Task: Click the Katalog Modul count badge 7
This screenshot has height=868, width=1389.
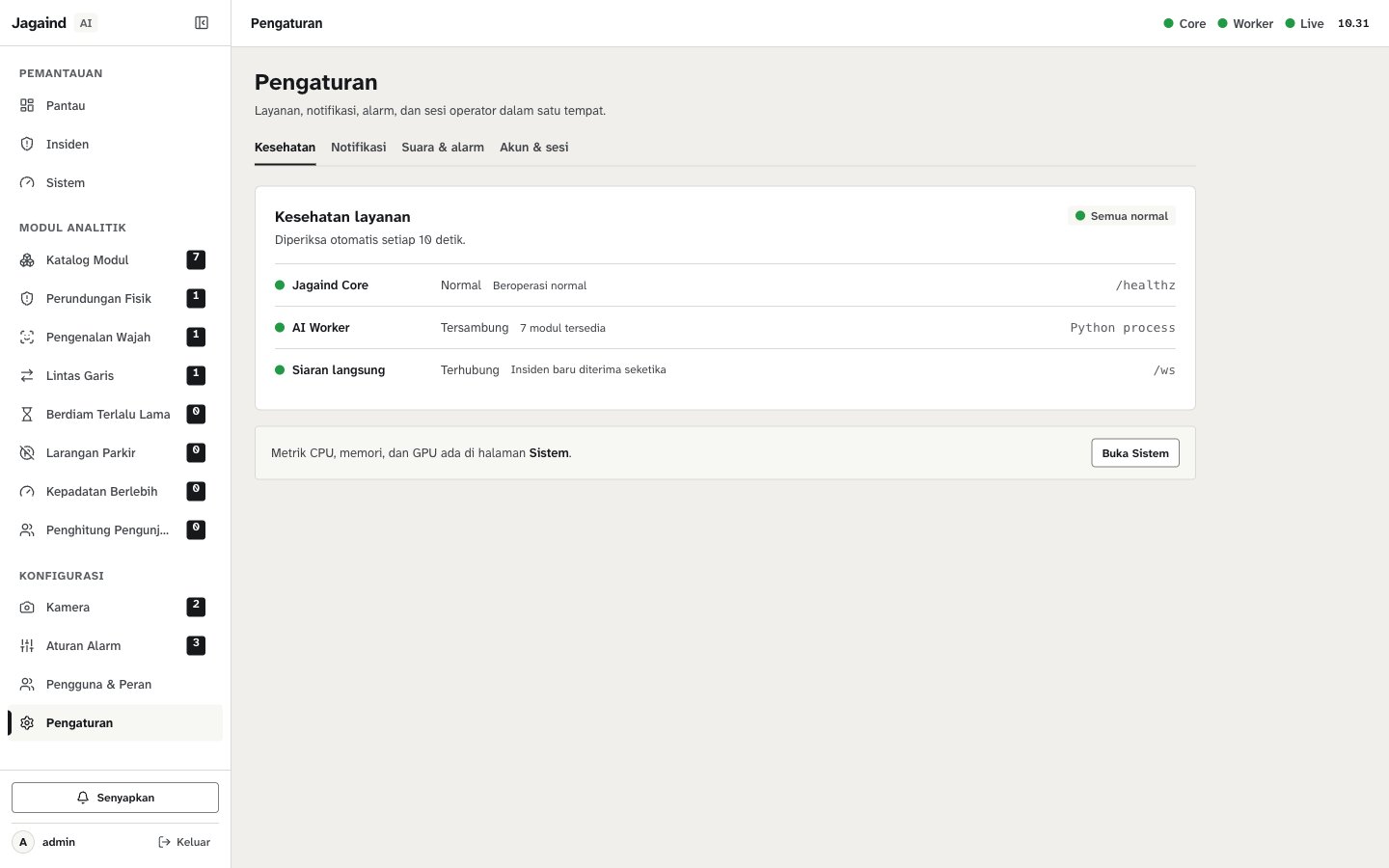Action: pyautogui.click(x=196, y=259)
